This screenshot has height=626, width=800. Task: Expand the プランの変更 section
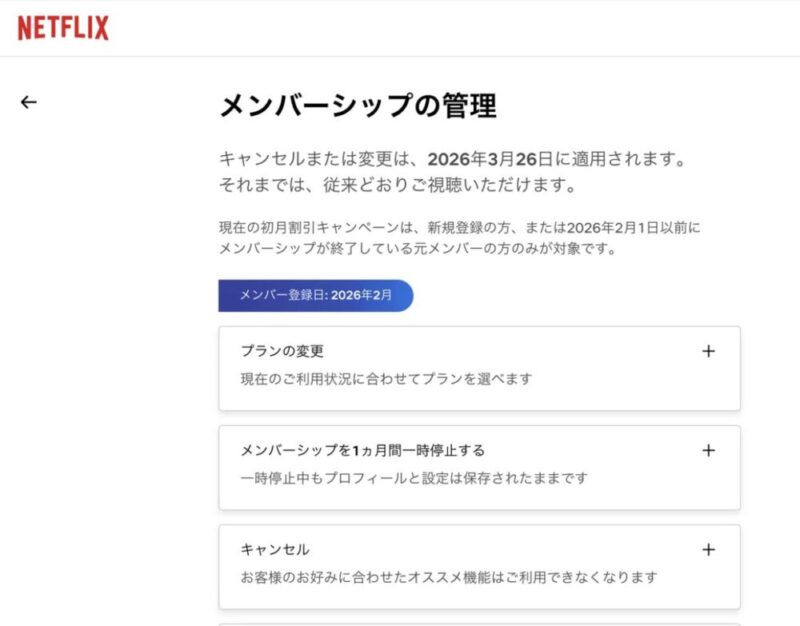tap(282, 351)
